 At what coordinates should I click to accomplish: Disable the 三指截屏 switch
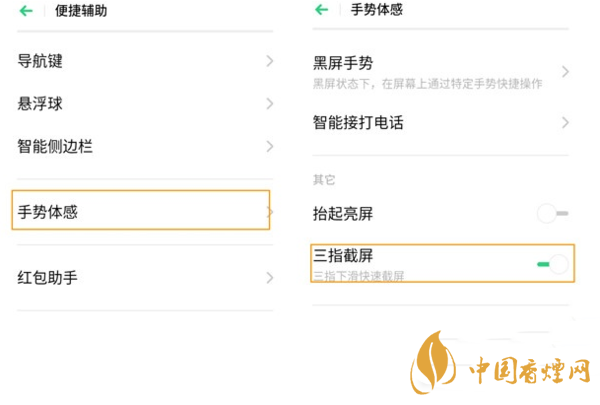pos(552,264)
